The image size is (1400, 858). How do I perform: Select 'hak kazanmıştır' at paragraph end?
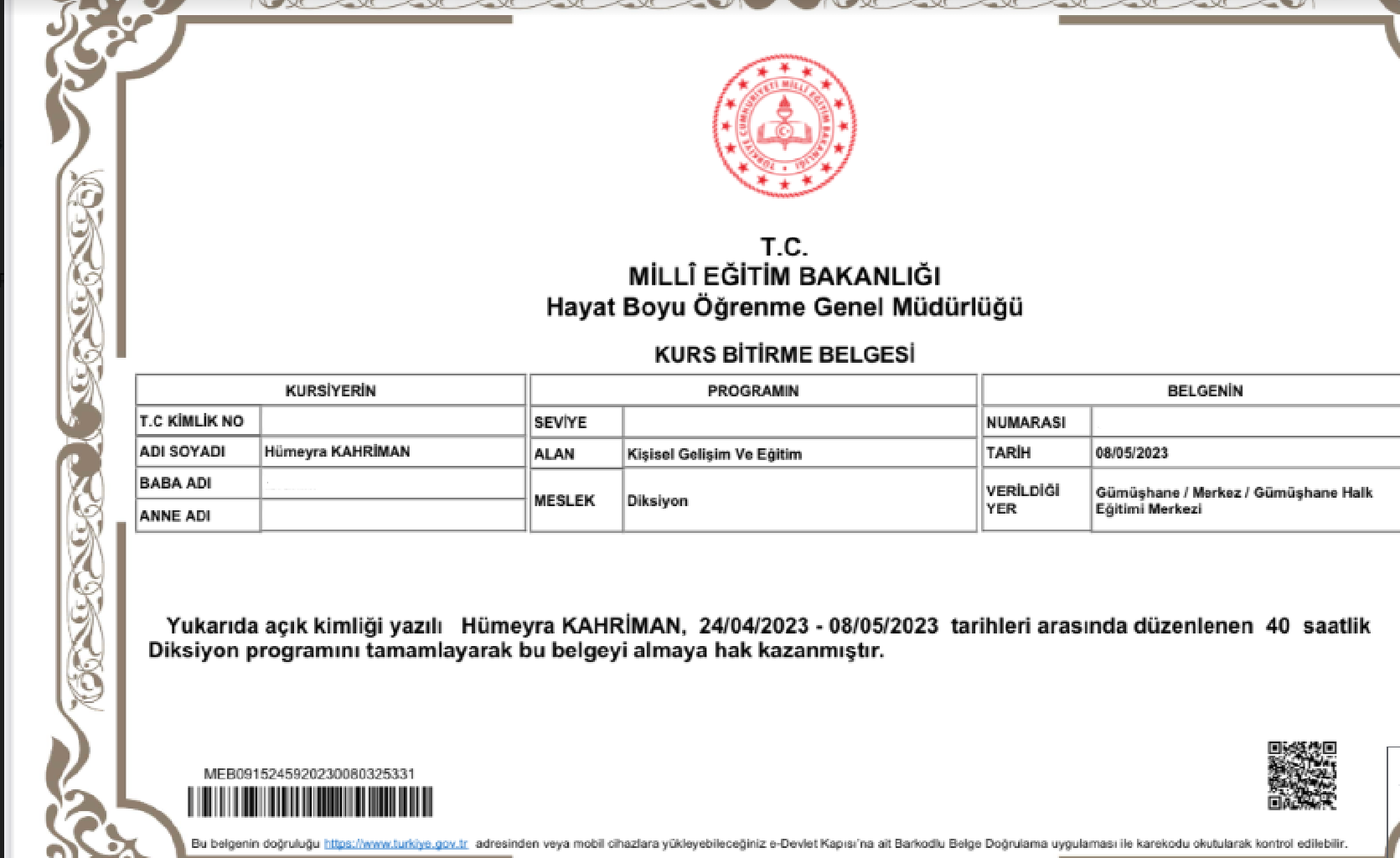coord(799,650)
